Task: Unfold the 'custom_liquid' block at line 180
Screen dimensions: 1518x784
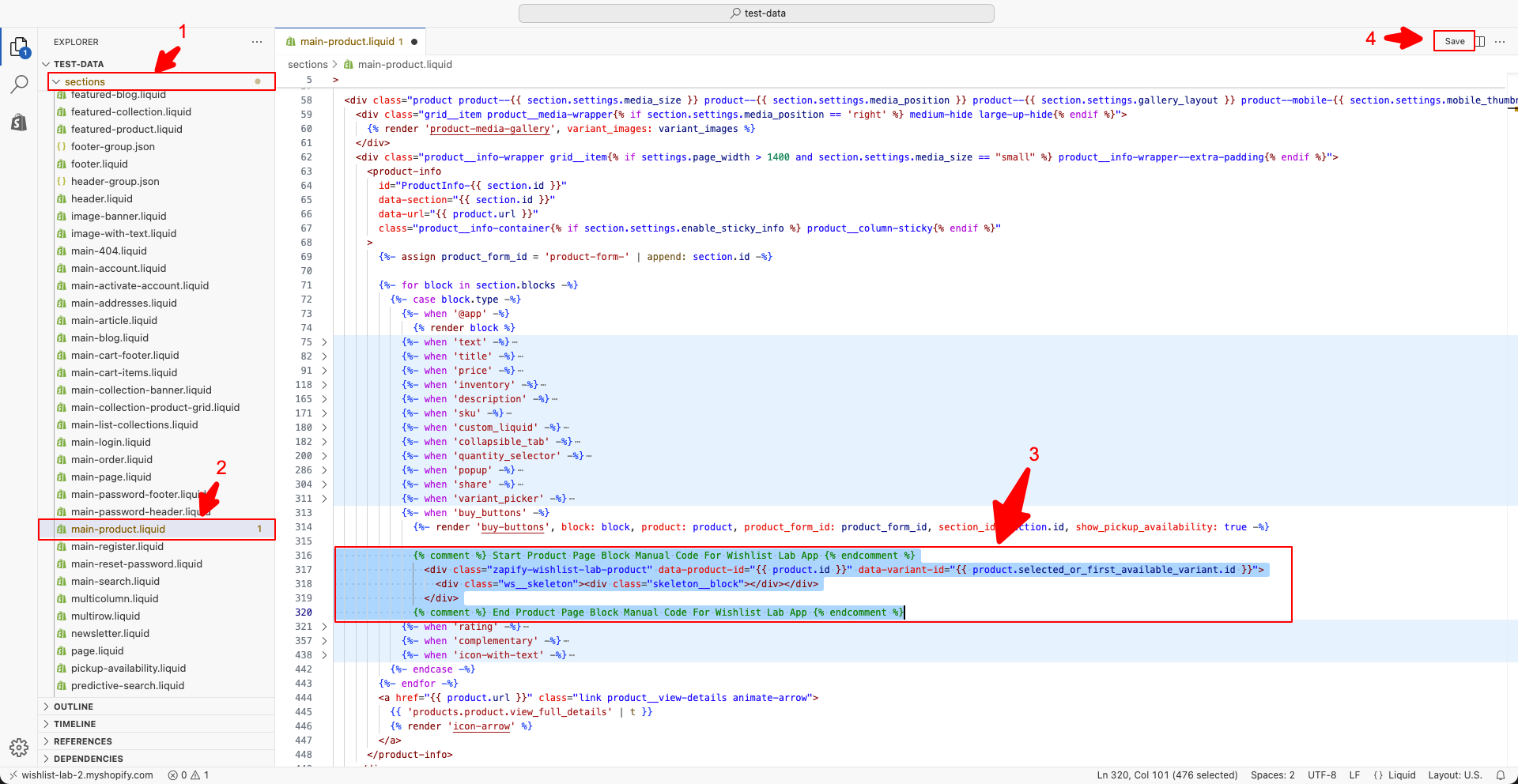Action: (324, 428)
